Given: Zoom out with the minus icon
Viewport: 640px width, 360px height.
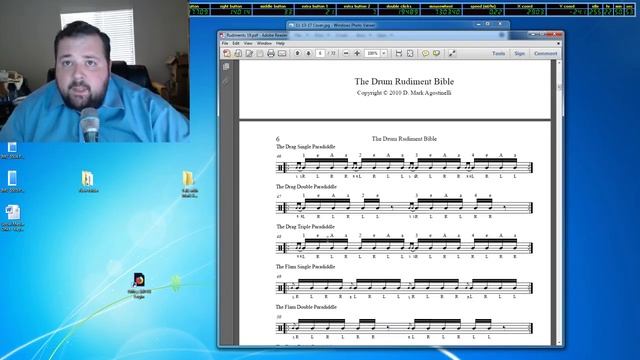Looking at the screenshot, I should tap(346, 53).
